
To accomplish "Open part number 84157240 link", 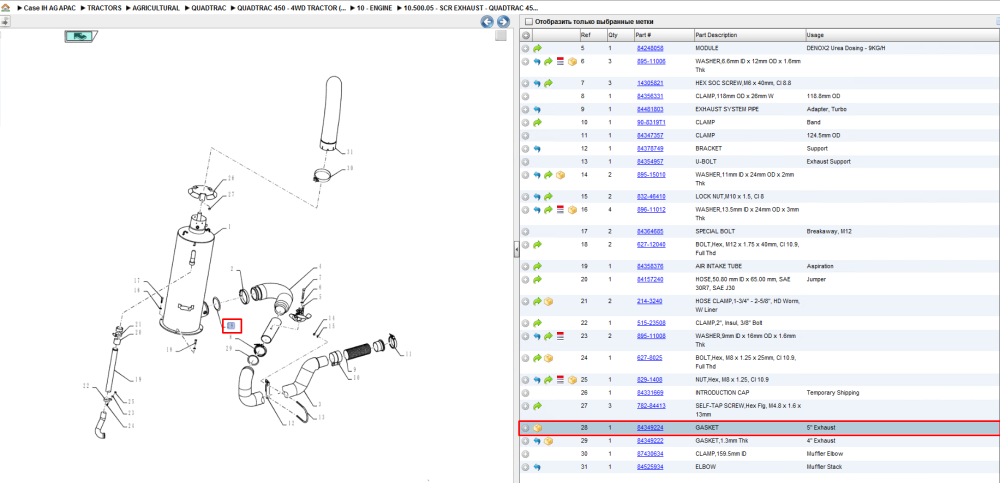I will point(650,279).
